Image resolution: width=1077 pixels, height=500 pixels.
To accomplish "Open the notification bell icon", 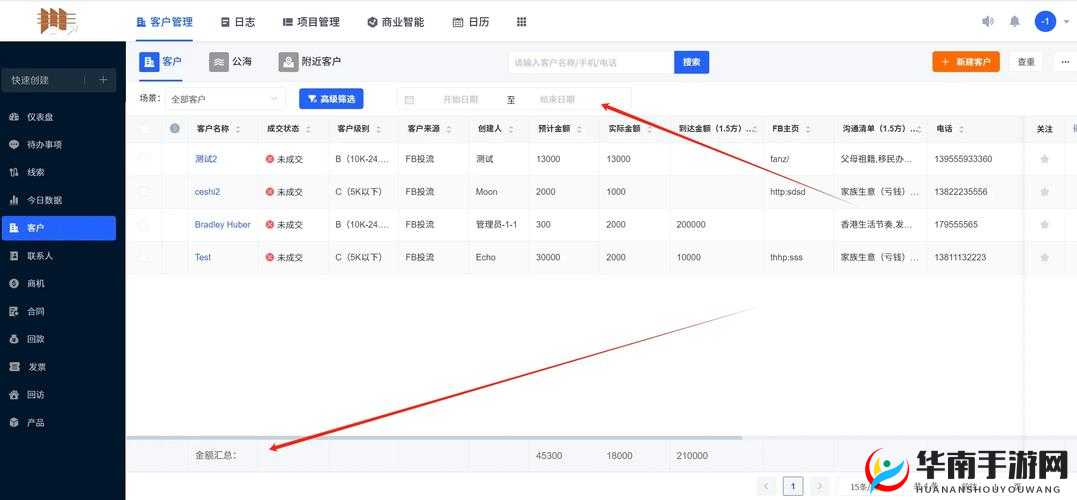I will [x=1014, y=22].
